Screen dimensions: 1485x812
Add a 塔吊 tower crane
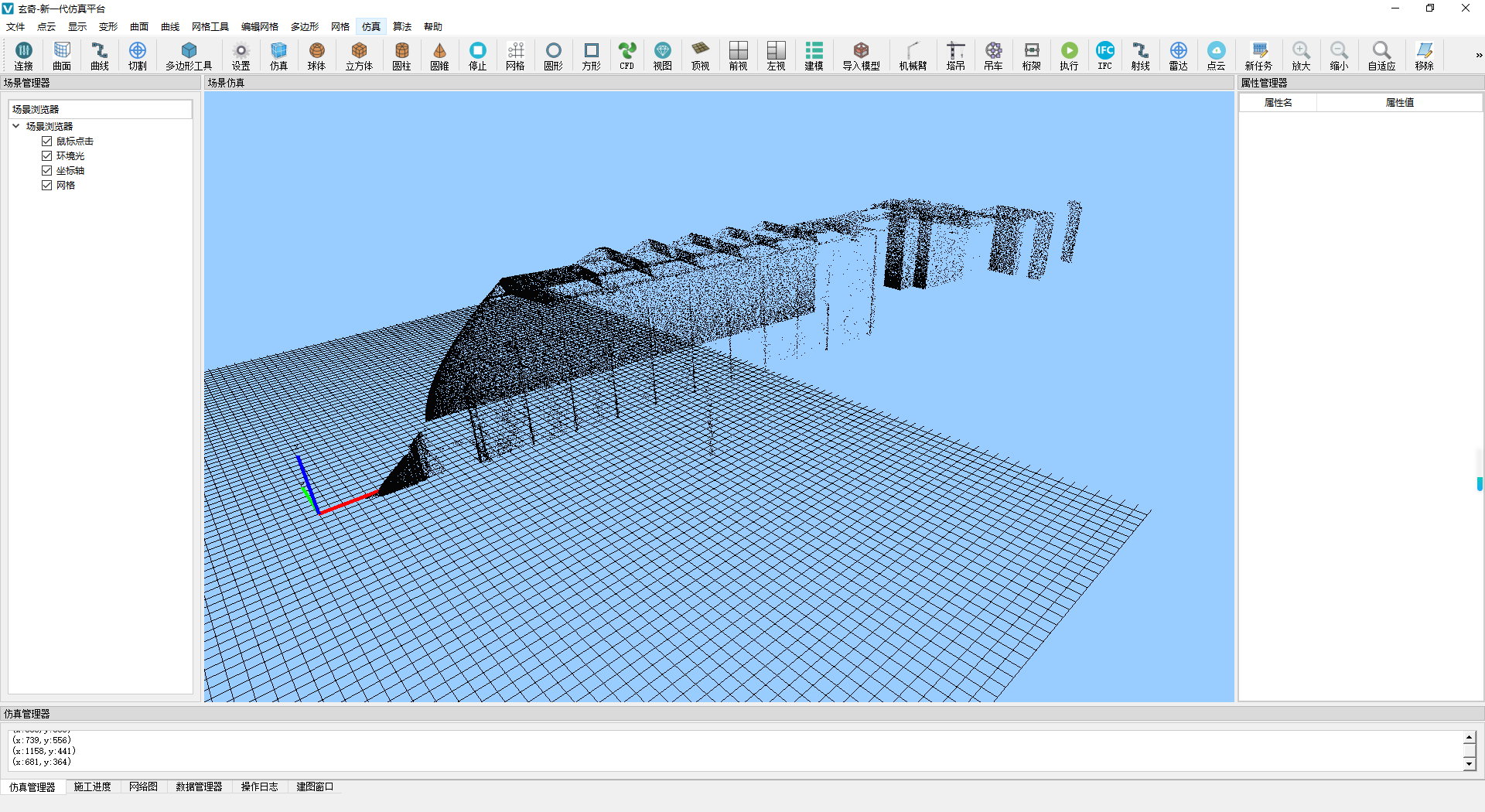(956, 56)
